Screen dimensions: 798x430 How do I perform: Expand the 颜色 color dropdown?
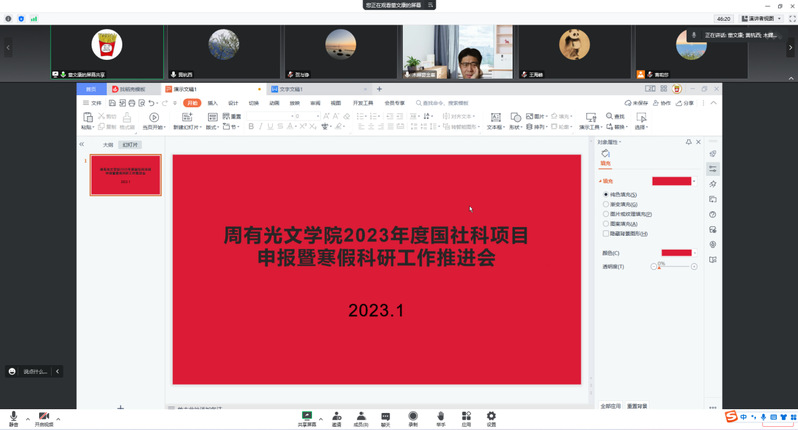(696, 254)
